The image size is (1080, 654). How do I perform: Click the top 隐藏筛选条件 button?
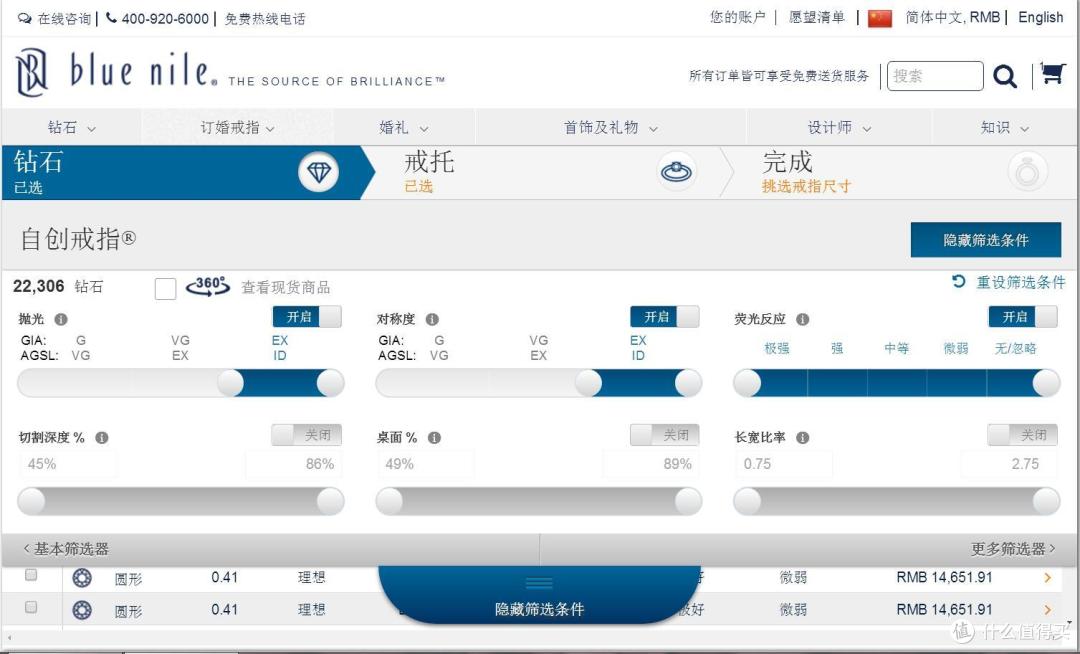pos(986,240)
